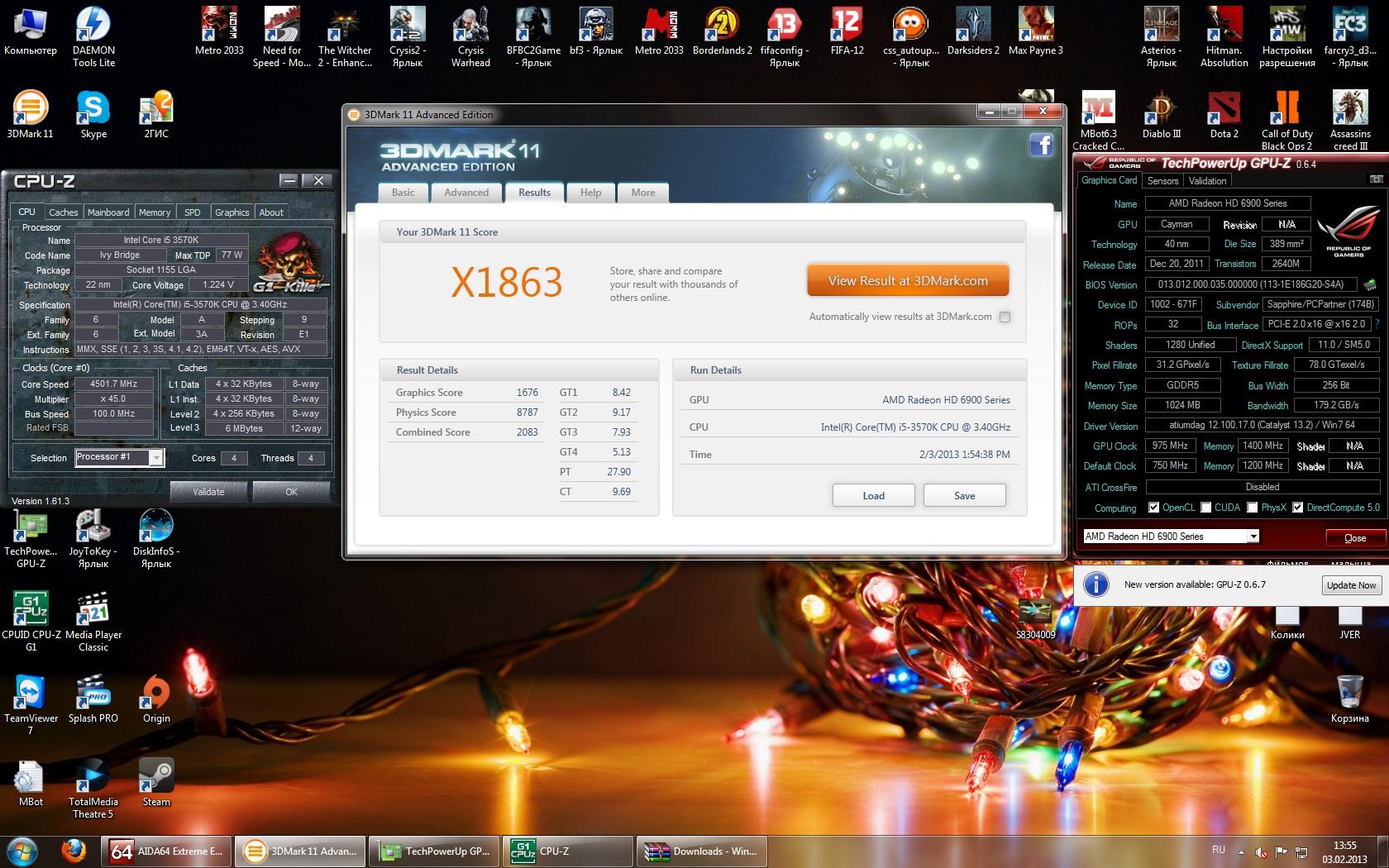Click the taskbar clock showing 13:55
1389x868 pixels.
[1344, 851]
